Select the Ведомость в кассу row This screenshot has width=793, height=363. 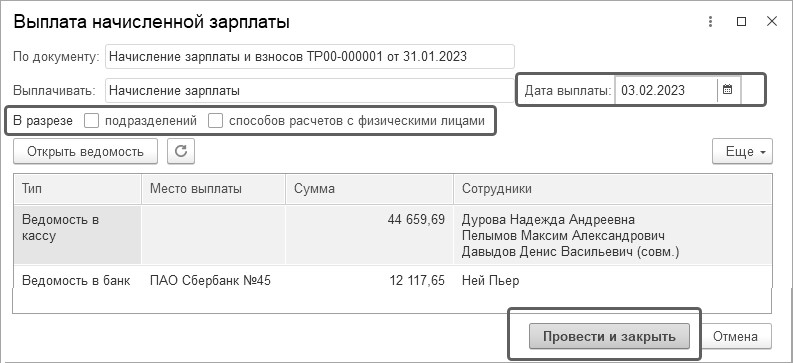click(x=392, y=235)
